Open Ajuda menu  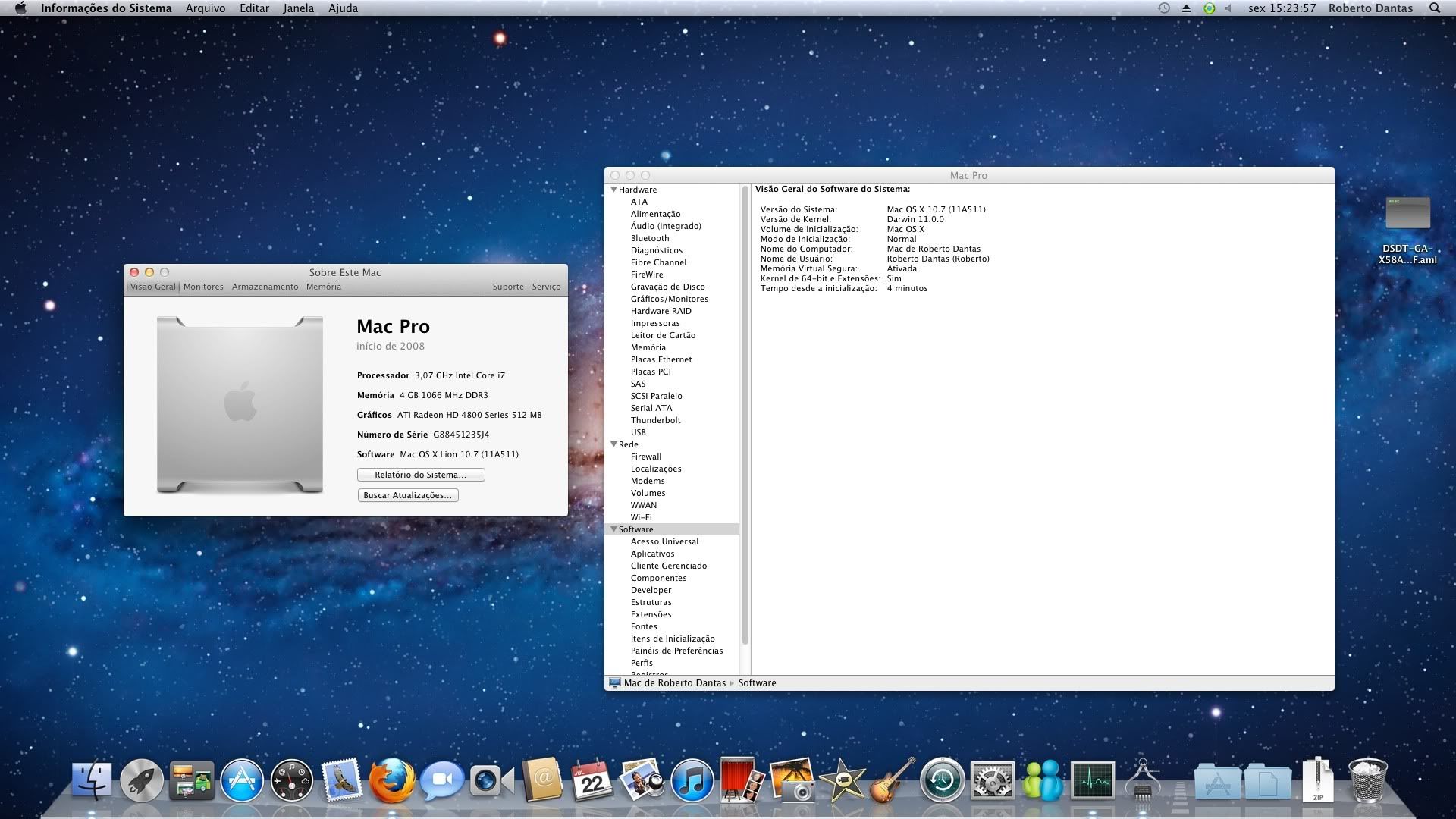click(343, 8)
